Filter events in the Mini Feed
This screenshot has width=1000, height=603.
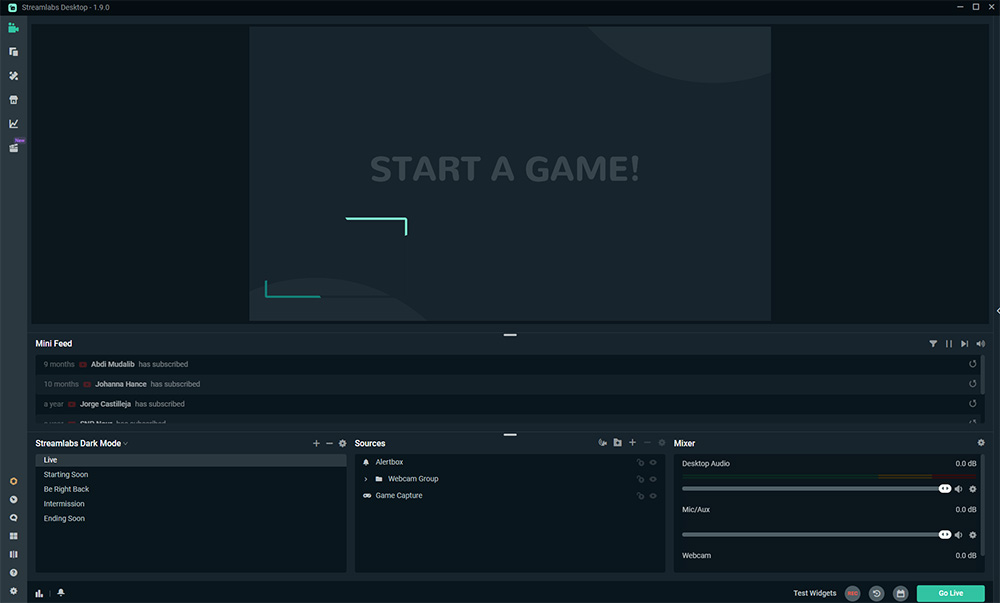coord(933,343)
